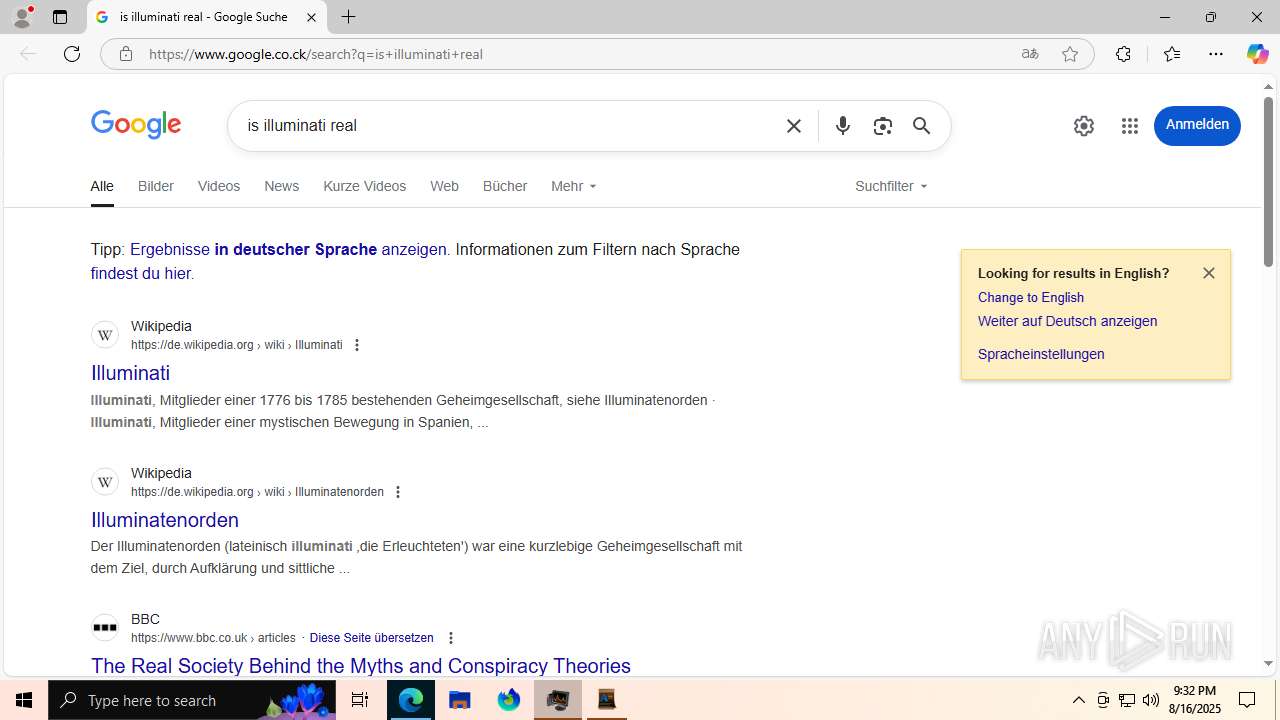This screenshot has width=1280, height=720.
Task: Open Copilot sidebar icon
Action: [1257, 54]
